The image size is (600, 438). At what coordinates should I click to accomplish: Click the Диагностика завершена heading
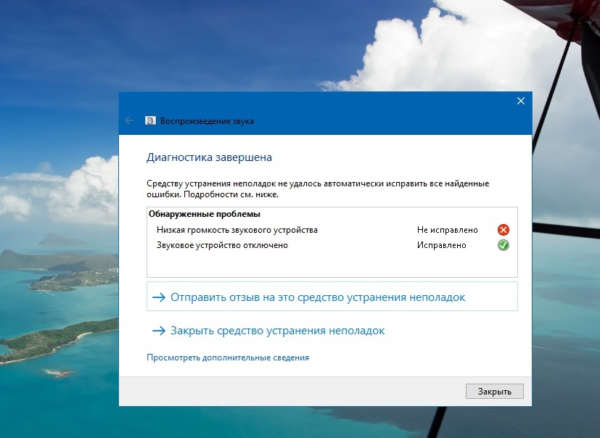click(209, 157)
